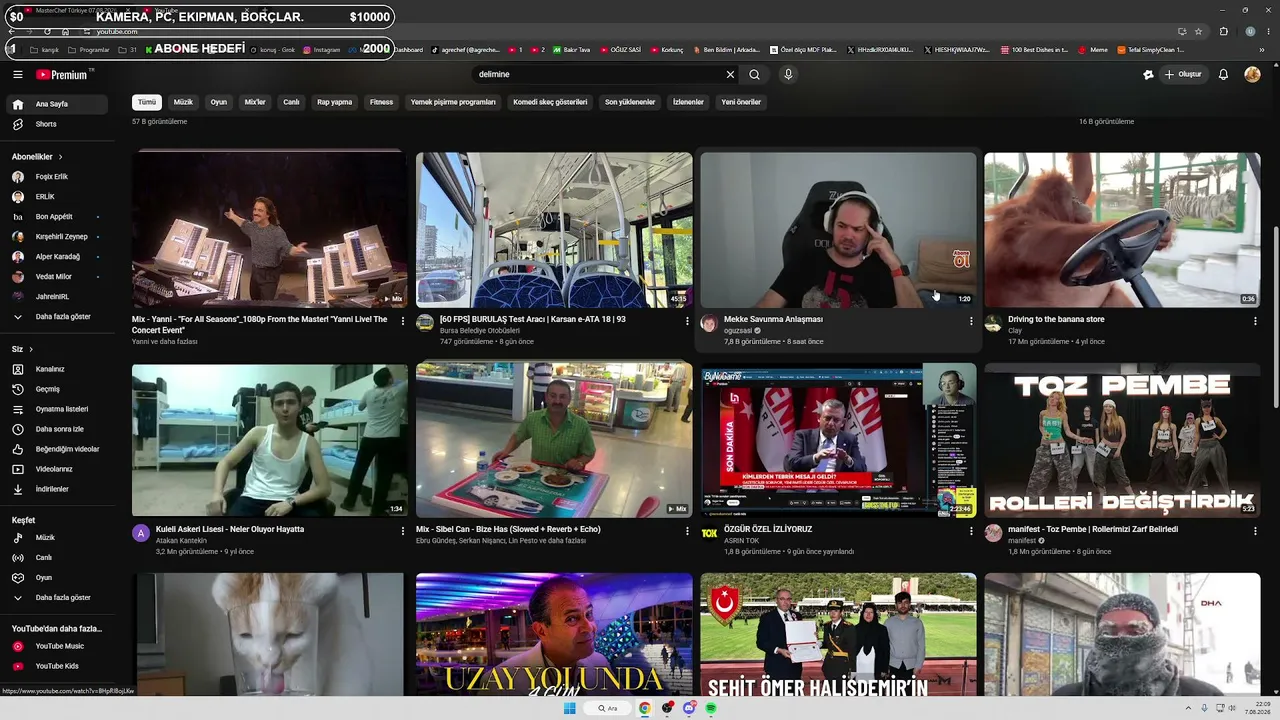Open the Vedat Milor subscription
Viewport: 1280px width, 720px height.
click(x=57, y=277)
